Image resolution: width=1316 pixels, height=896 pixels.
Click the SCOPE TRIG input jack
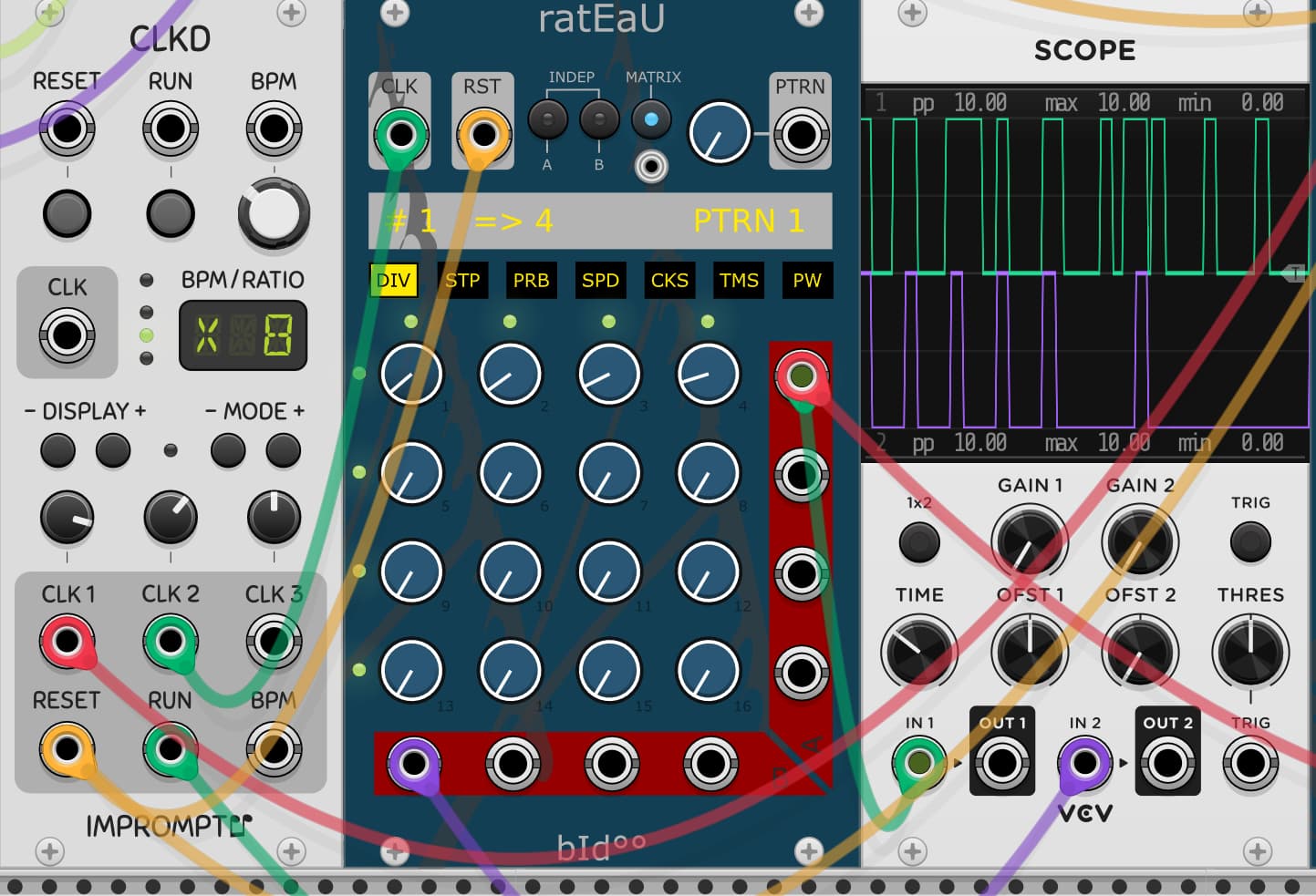pos(1250,762)
